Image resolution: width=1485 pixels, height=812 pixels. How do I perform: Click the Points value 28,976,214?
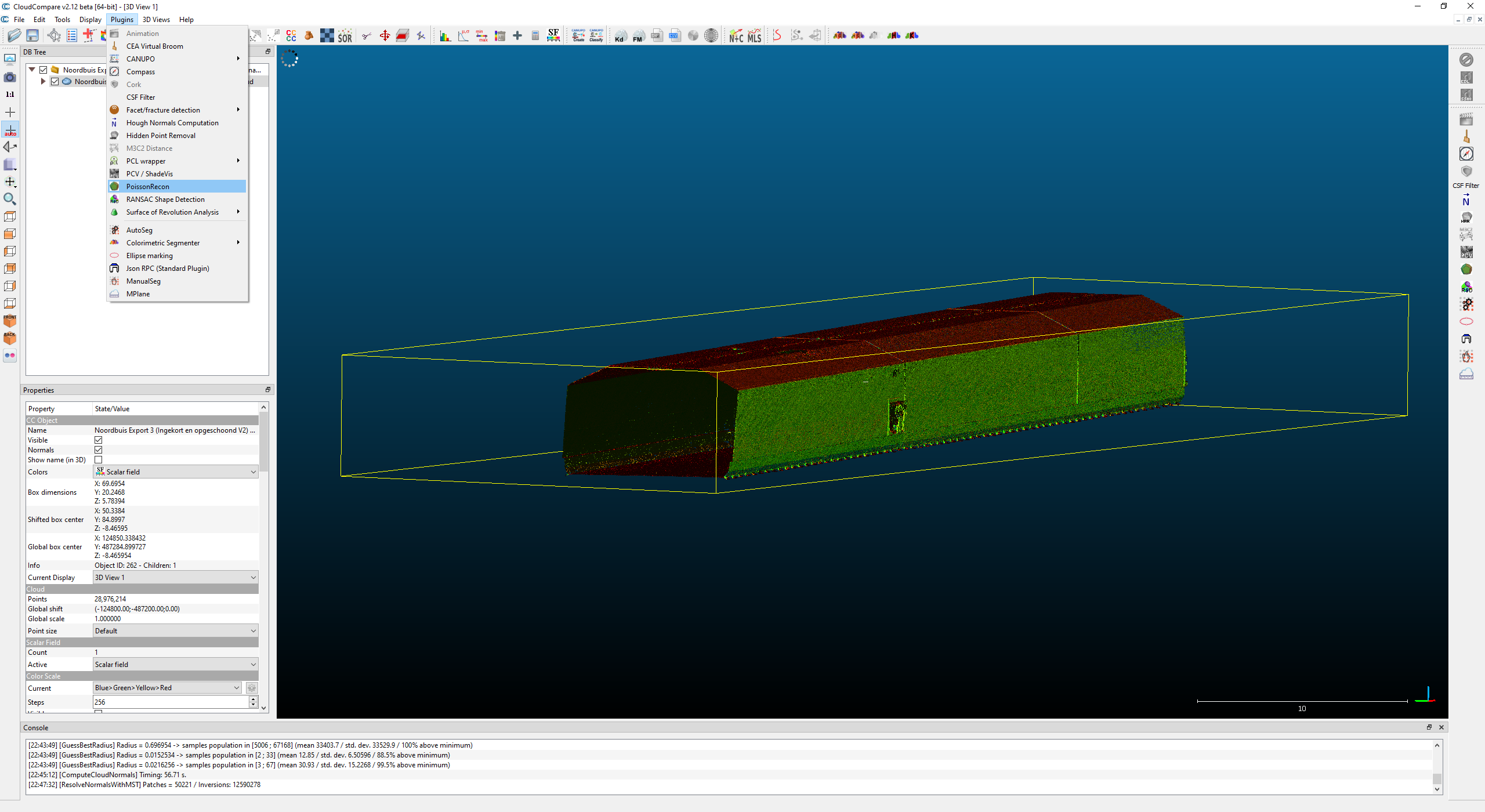click(x=110, y=599)
